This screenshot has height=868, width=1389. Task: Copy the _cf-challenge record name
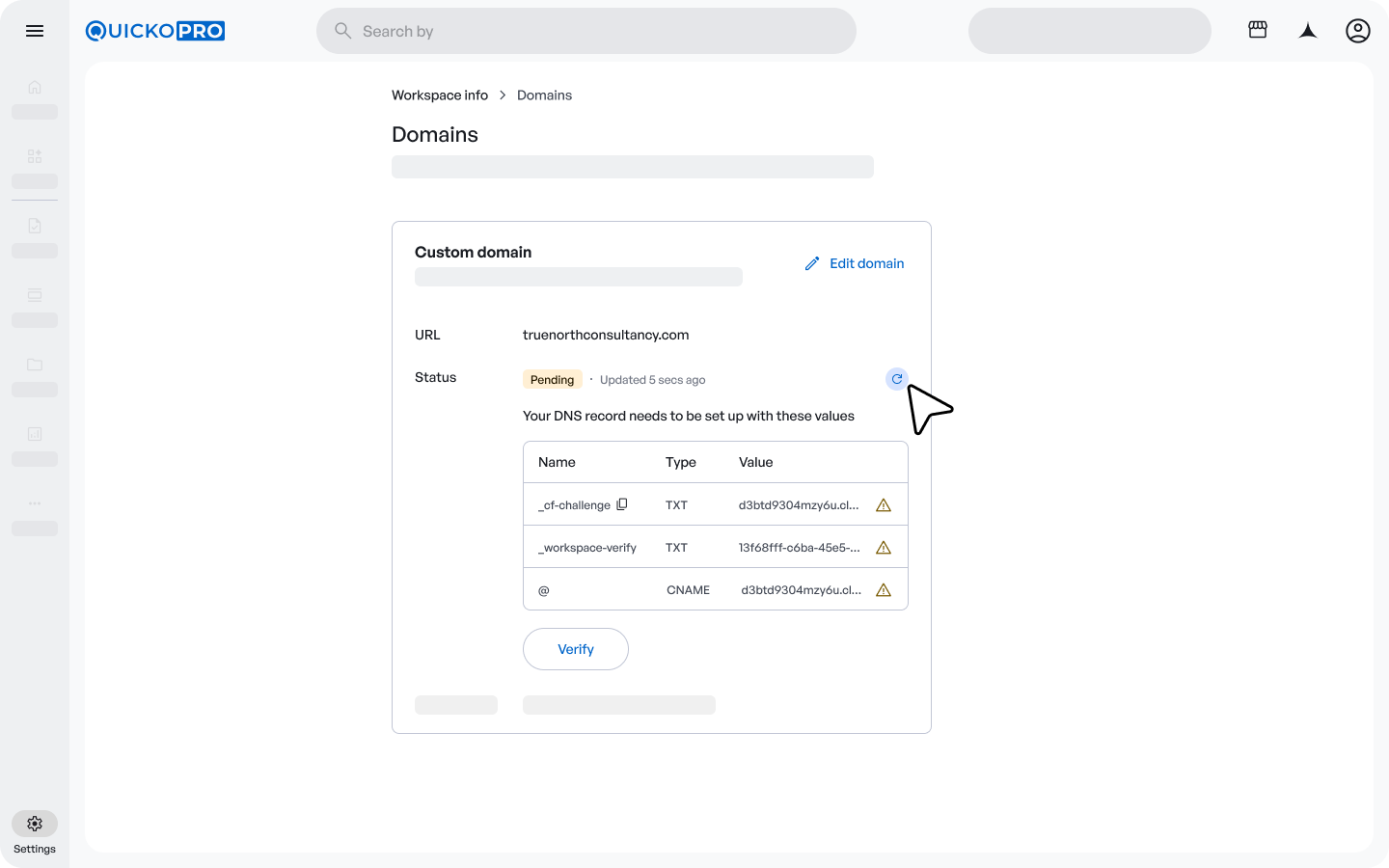[x=622, y=504]
